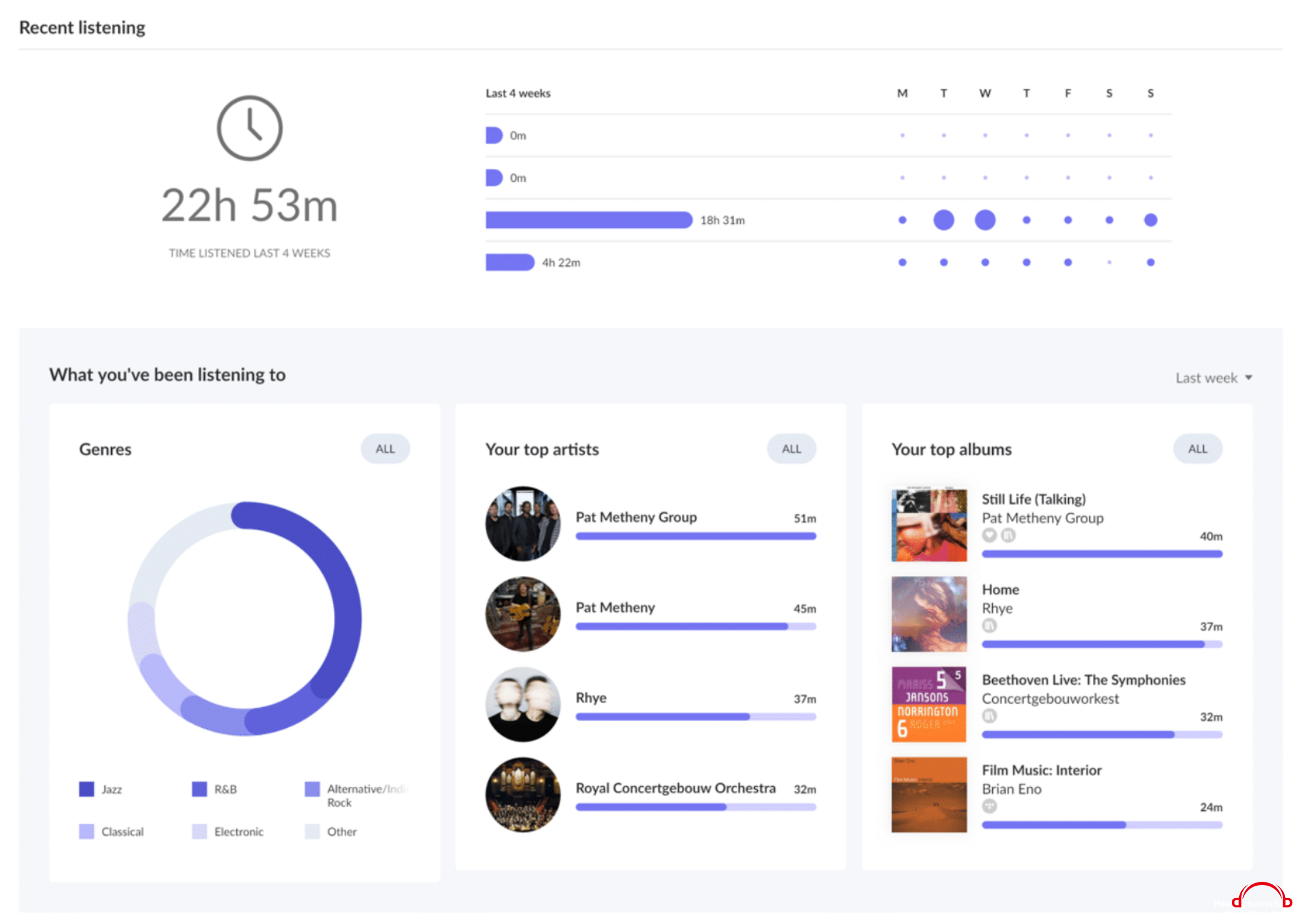This screenshot has height=924, width=1315.
Task: Click the Still Life (Talking) album title
Action: click(1033, 499)
